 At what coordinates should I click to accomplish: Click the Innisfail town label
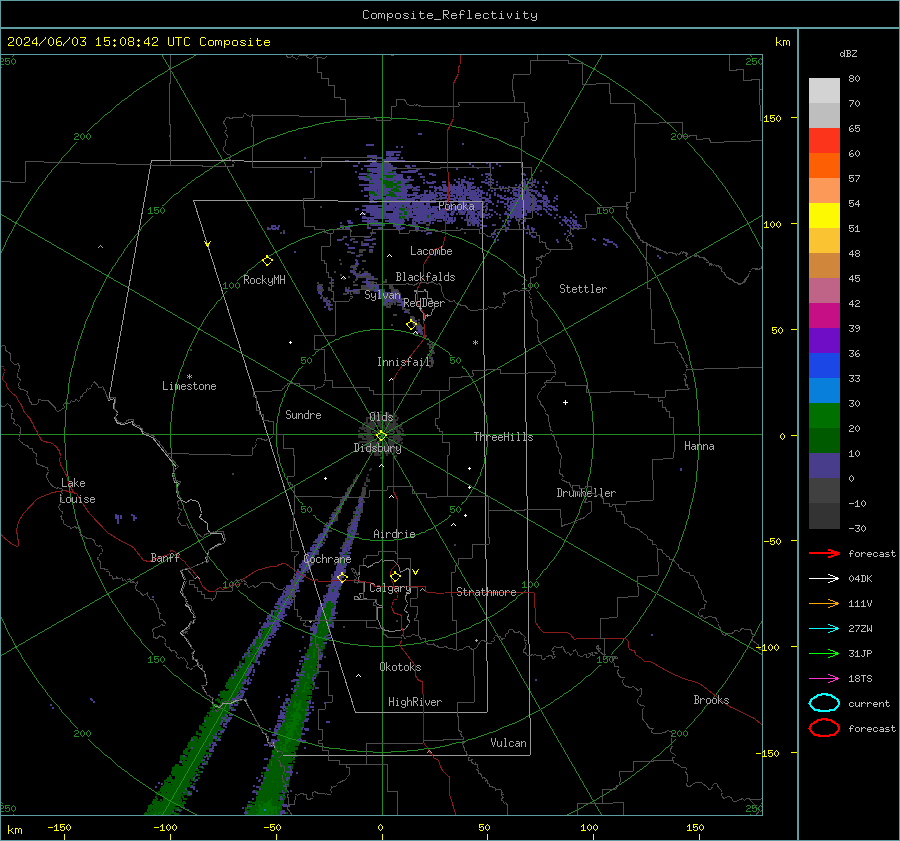pos(404,362)
